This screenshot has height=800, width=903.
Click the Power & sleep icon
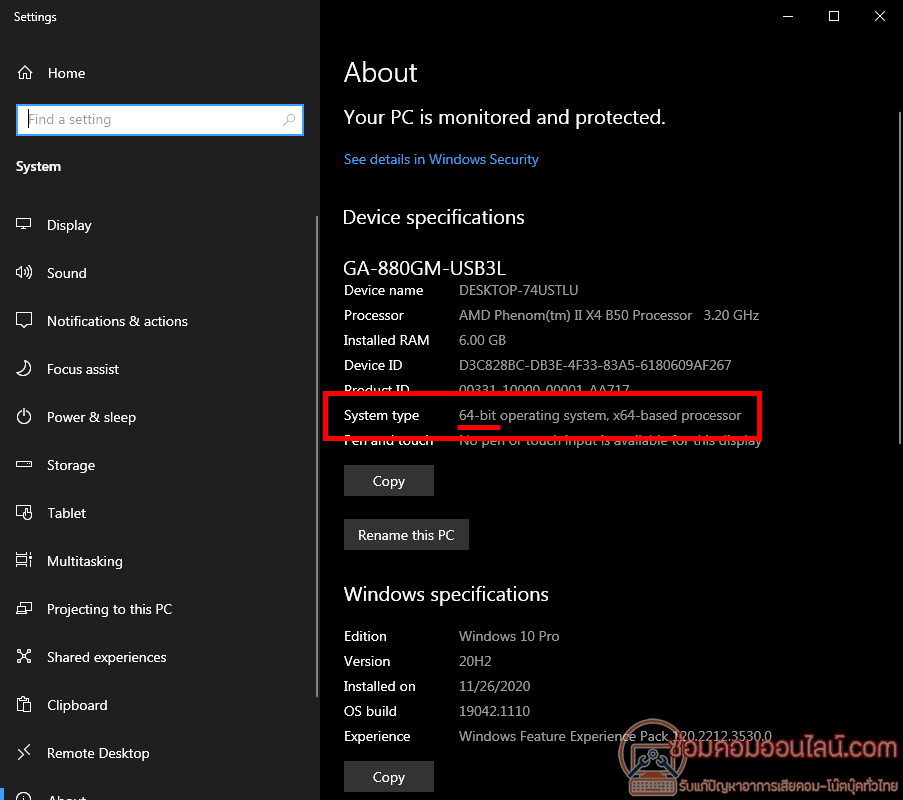click(24, 416)
